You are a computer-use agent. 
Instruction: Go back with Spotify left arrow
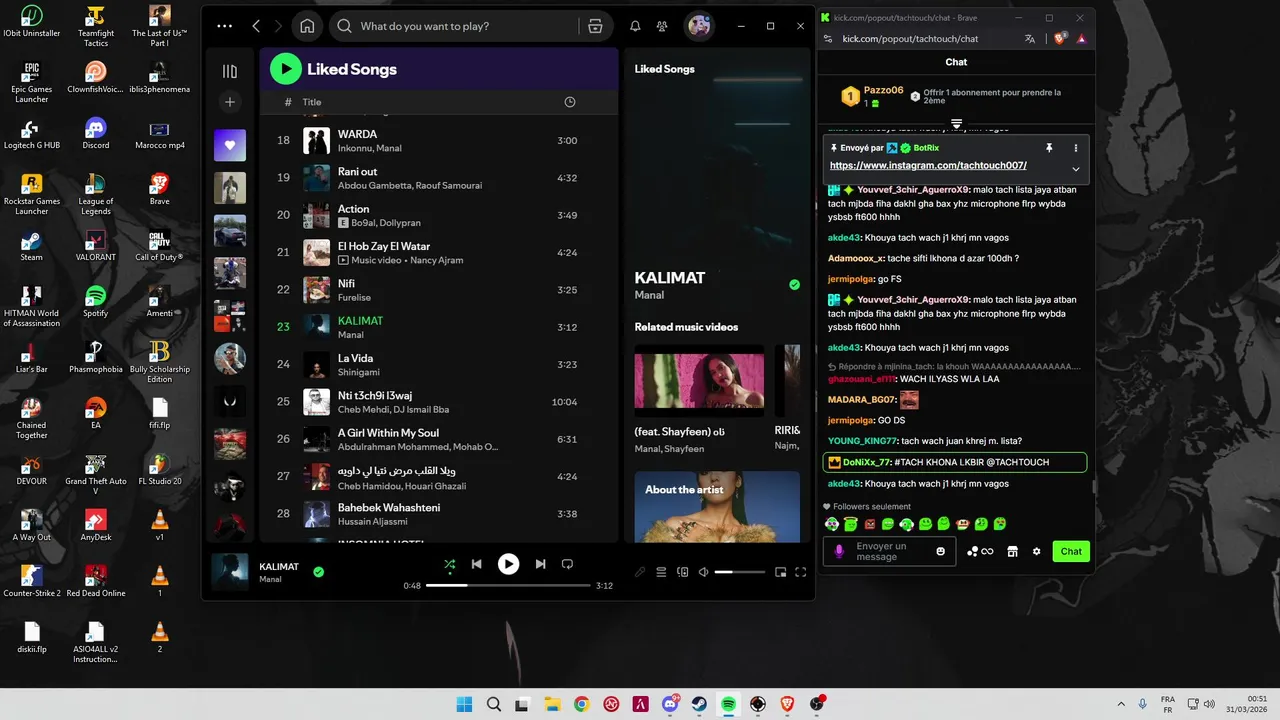click(256, 26)
